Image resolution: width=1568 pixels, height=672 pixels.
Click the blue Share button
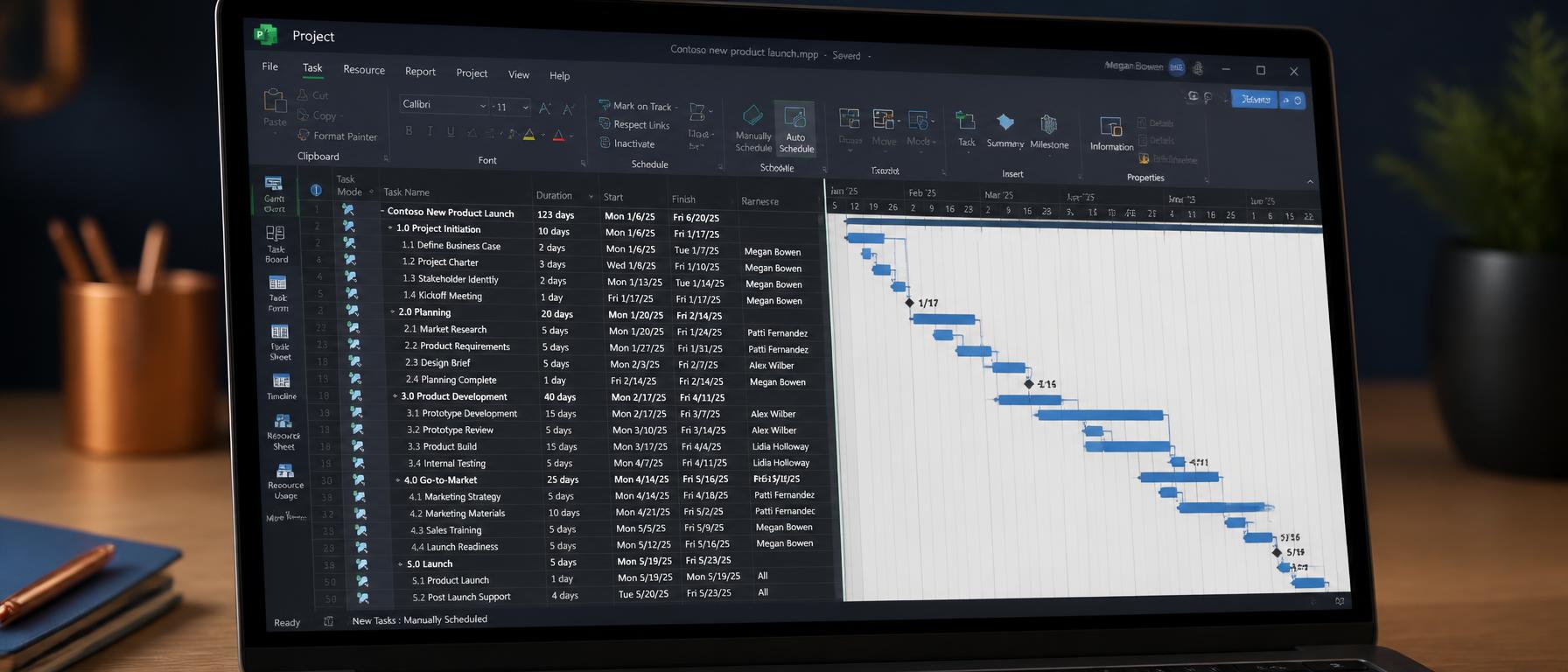(1255, 99)
